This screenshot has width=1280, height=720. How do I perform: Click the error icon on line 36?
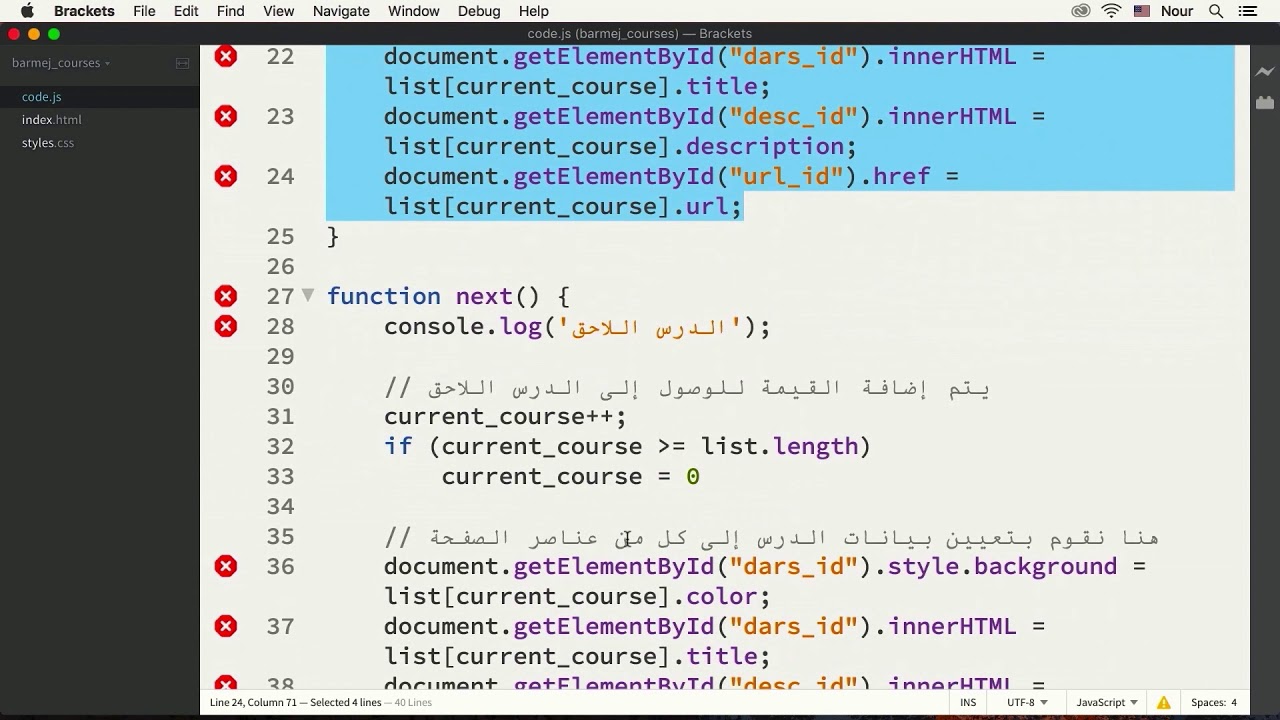point(226,566)
